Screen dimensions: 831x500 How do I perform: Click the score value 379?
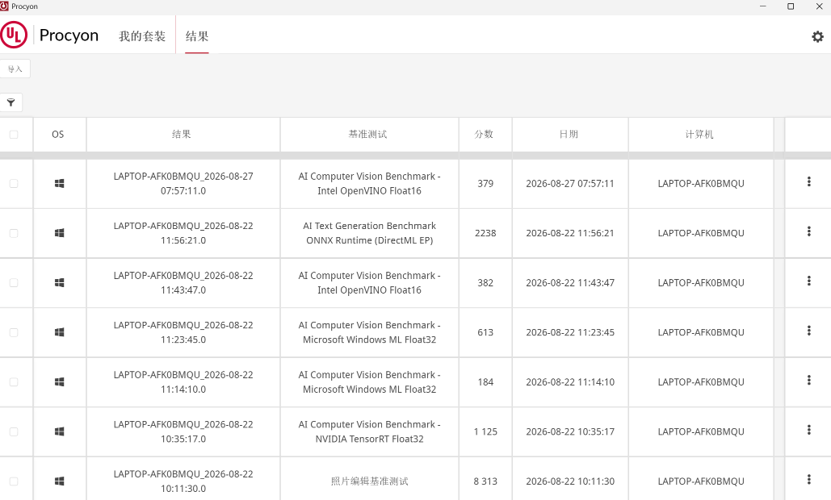485,183
